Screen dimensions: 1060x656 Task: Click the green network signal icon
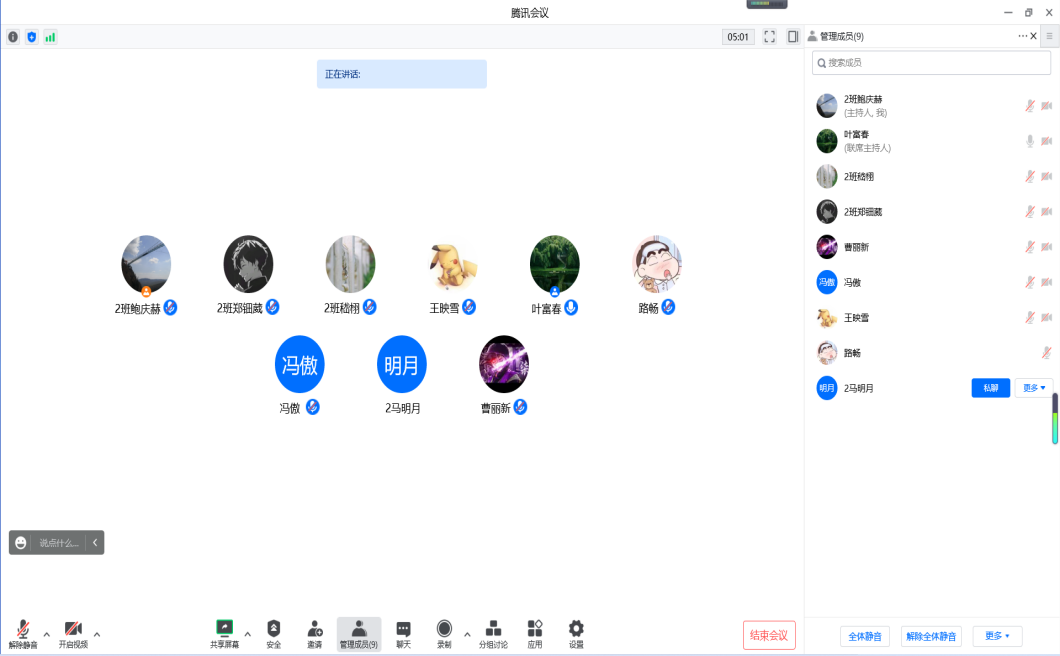point(50,37)
